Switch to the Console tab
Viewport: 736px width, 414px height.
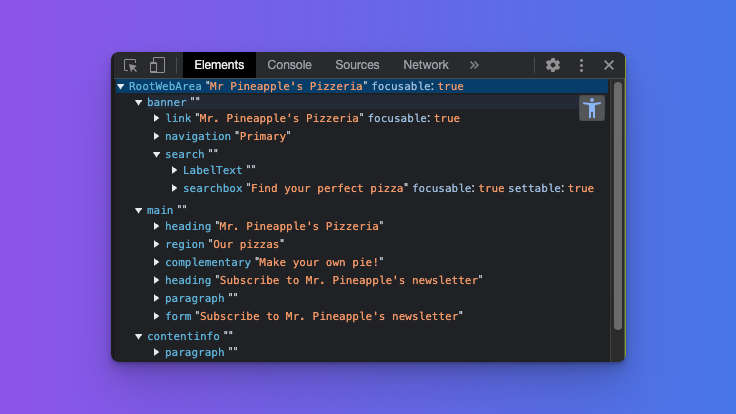click(289, 65)
